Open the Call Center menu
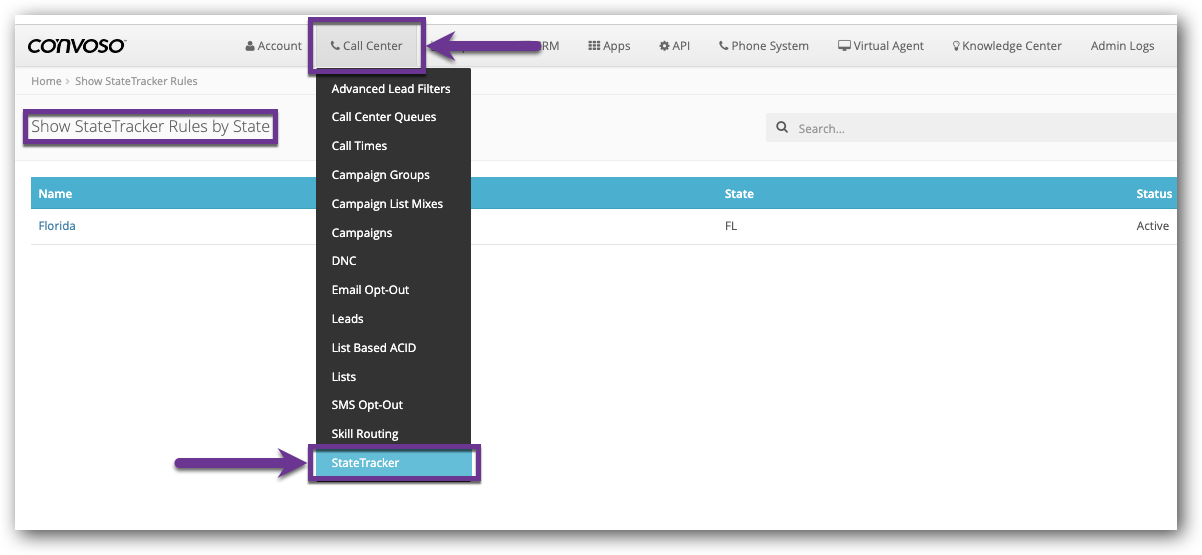1202x555 pixels. pos(366,46)
